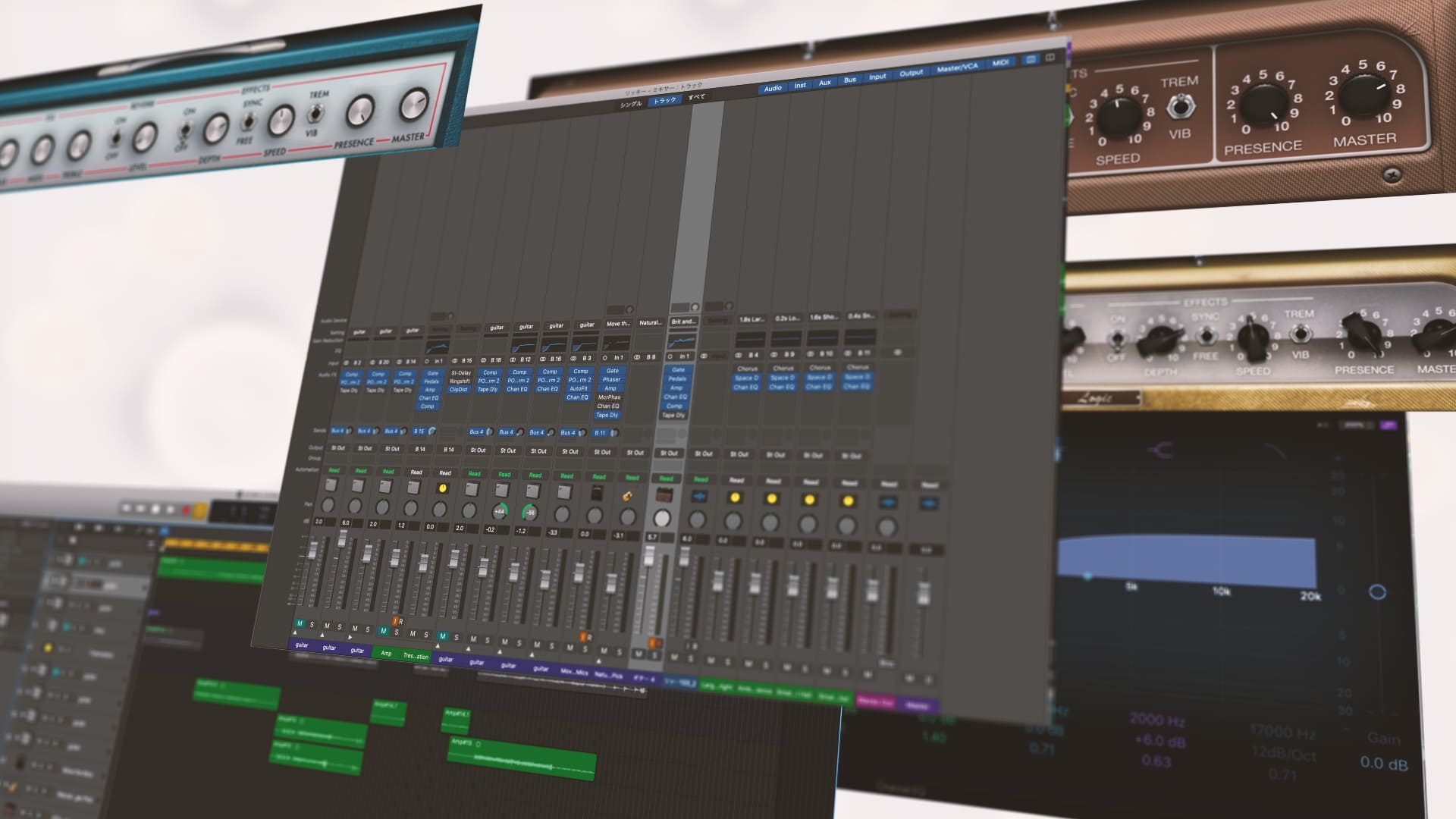Select the Tres...ation channel name
The height and width of the screenshot is (819, 1456).
pyautogui.click(x=416, y=656)
